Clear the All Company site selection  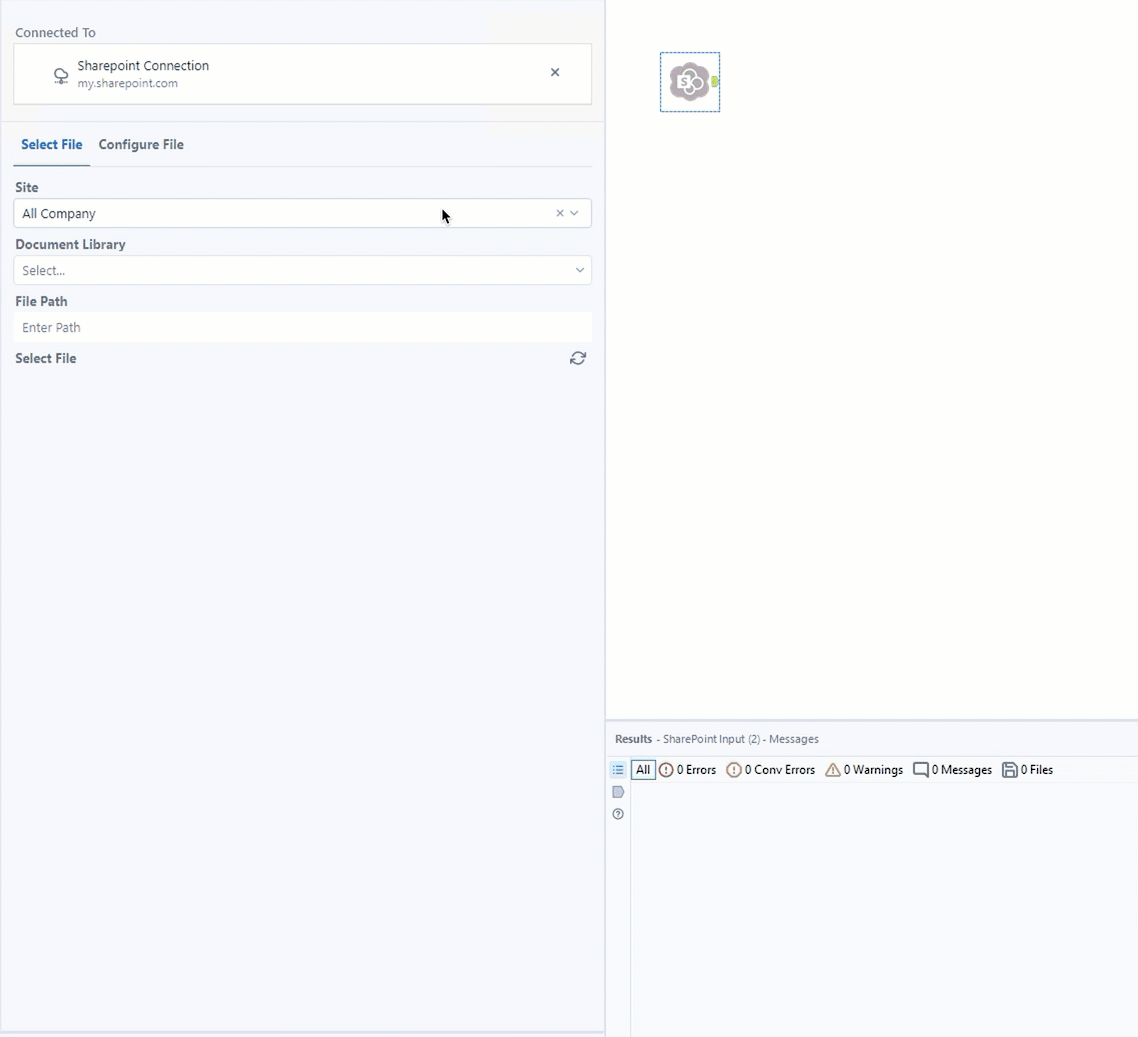coord(559,213)
